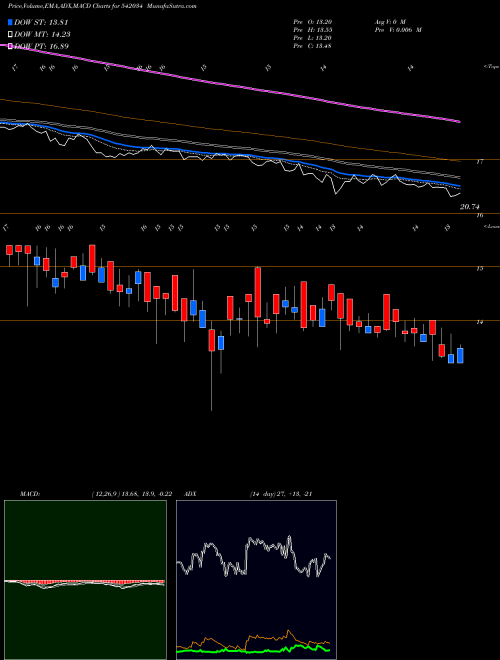Click the 'Avg V: 0 M' volume text
500x660 pixels.
pyautogui.click(x=390, y=21)
